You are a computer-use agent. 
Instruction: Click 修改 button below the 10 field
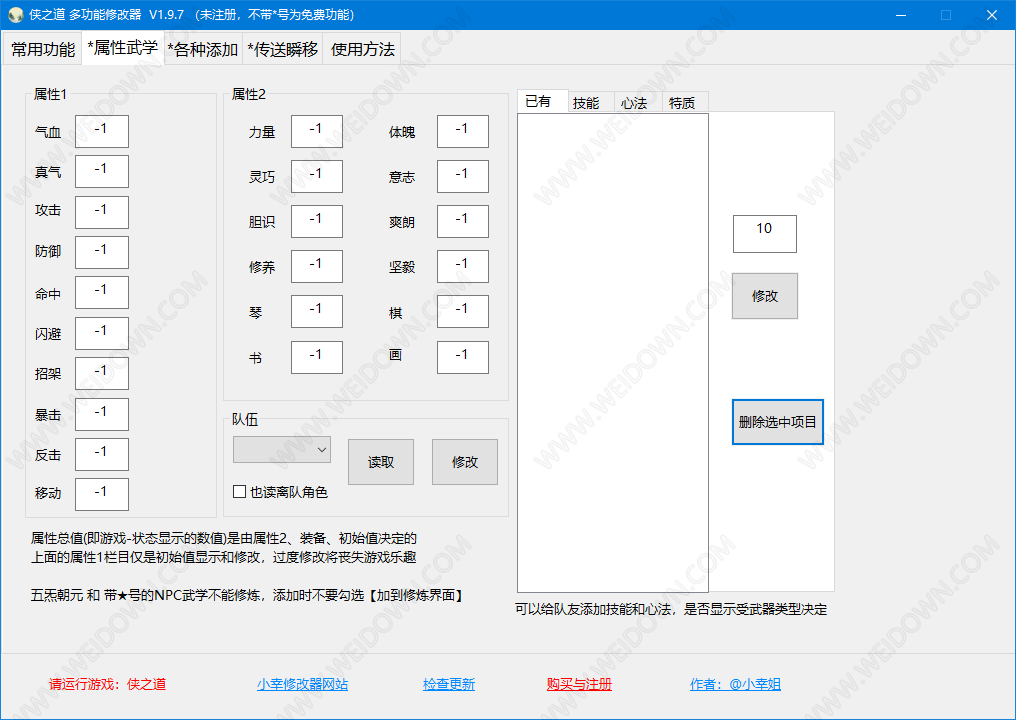pyautogui.click(x=765, y=296)
